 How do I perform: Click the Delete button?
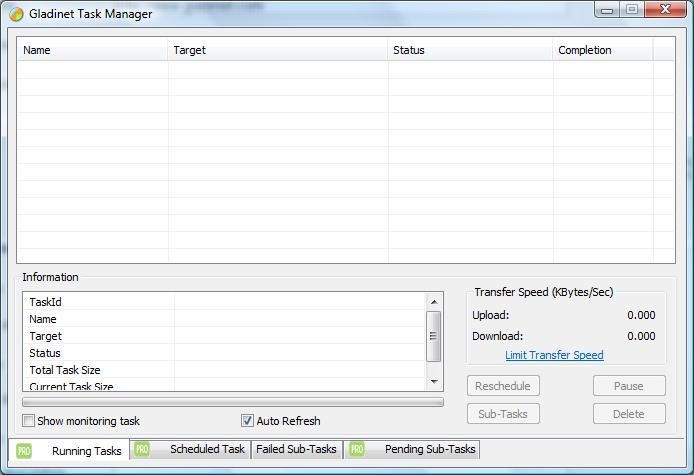(629, 414)
